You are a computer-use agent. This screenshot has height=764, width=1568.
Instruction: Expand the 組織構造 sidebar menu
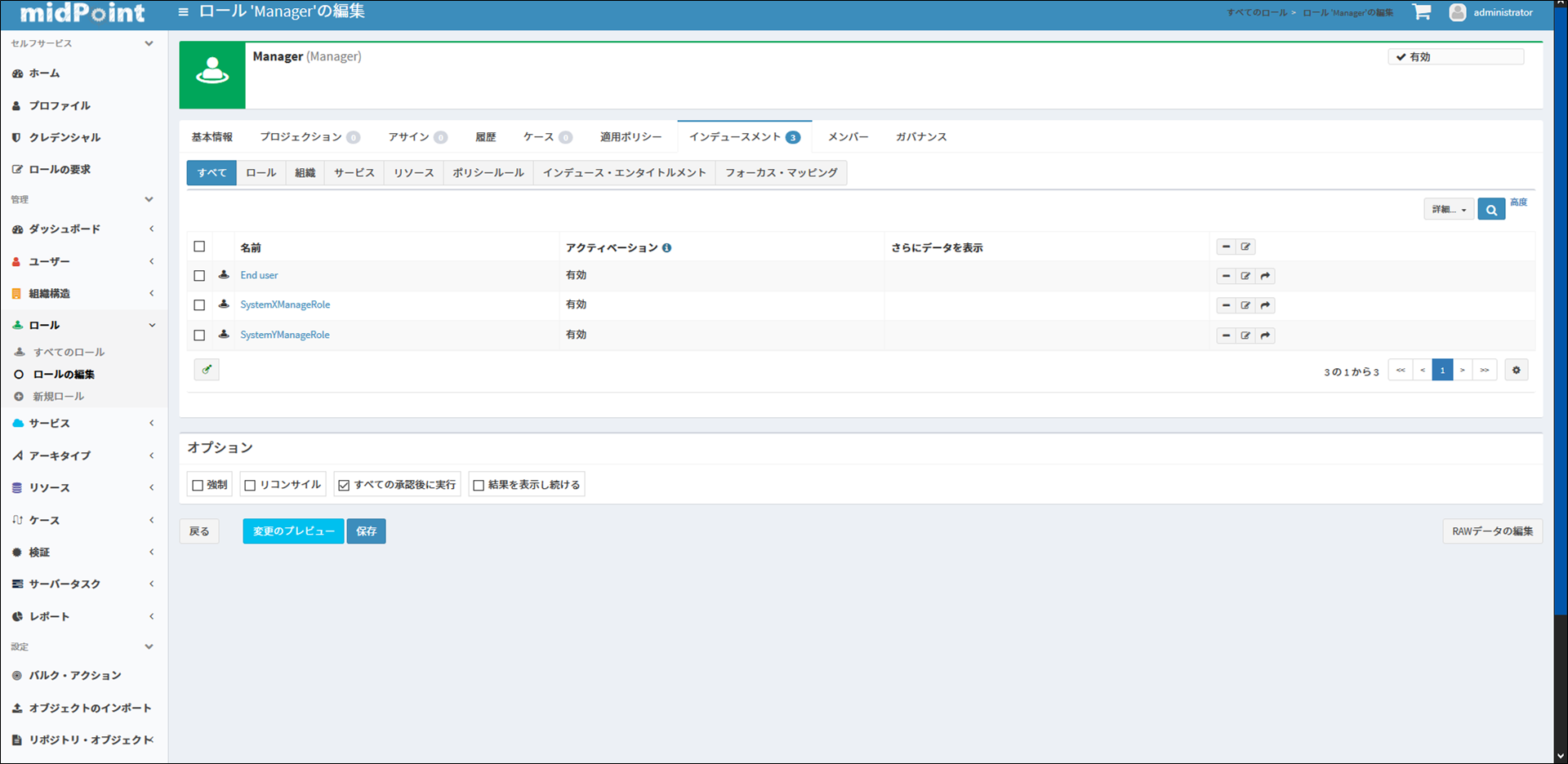click(84, 293)
